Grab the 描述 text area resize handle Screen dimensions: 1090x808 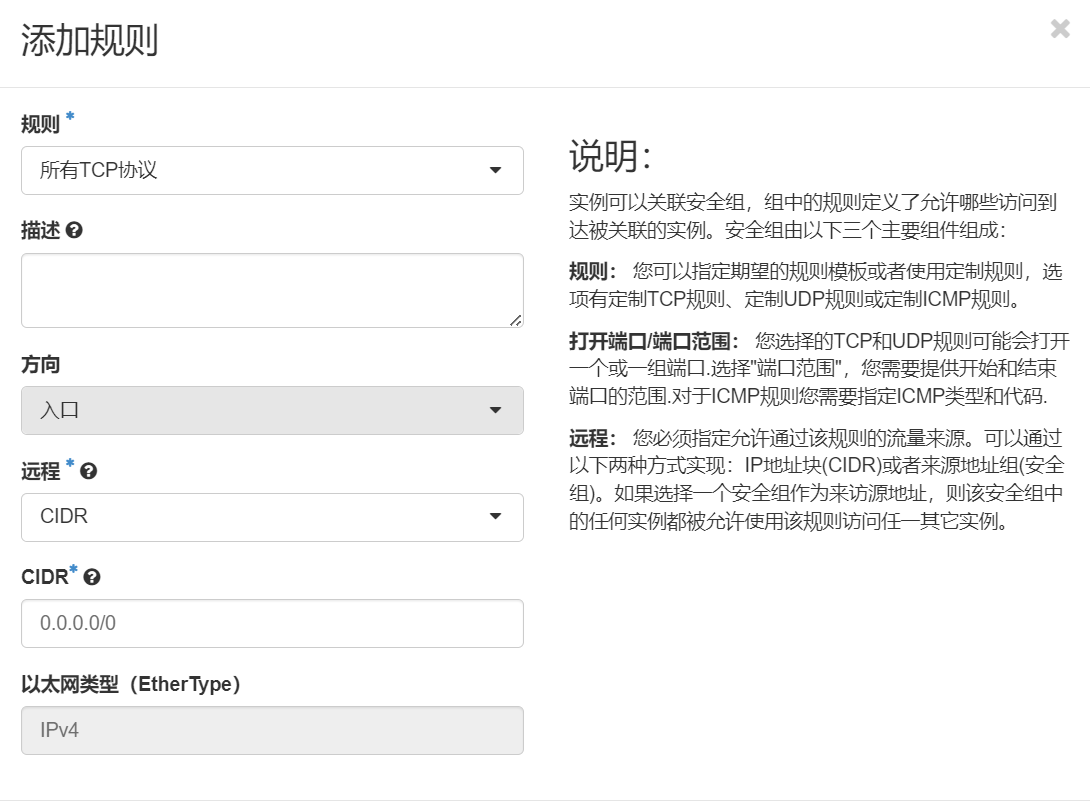click(515, 320)
